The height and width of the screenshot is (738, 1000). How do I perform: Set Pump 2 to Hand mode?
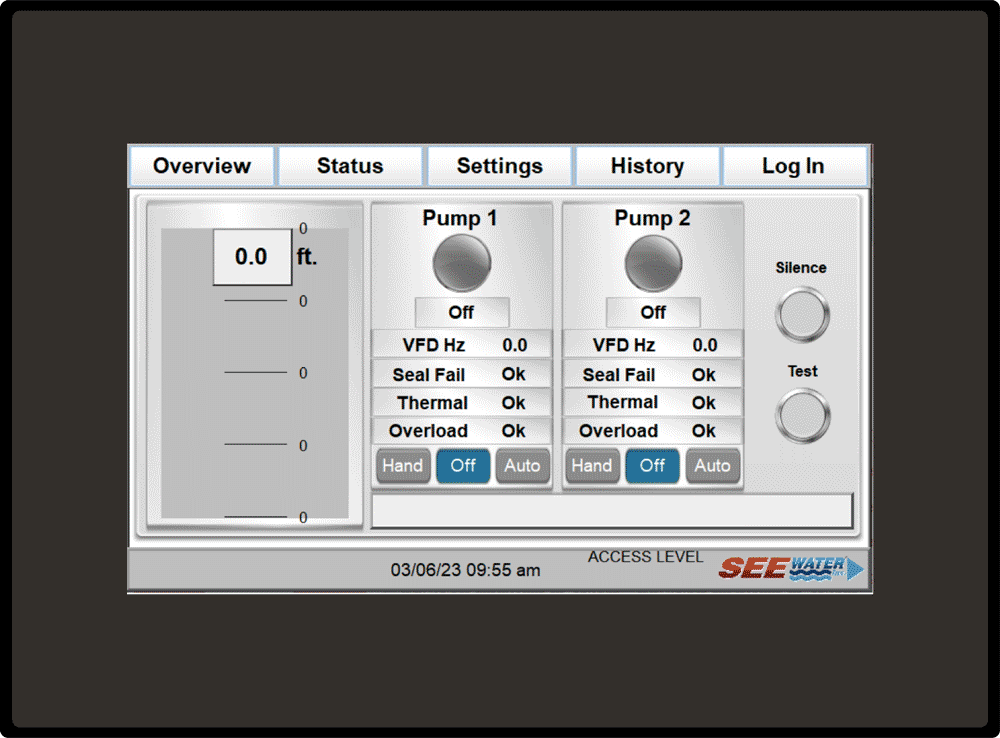(x=592, y=466)
